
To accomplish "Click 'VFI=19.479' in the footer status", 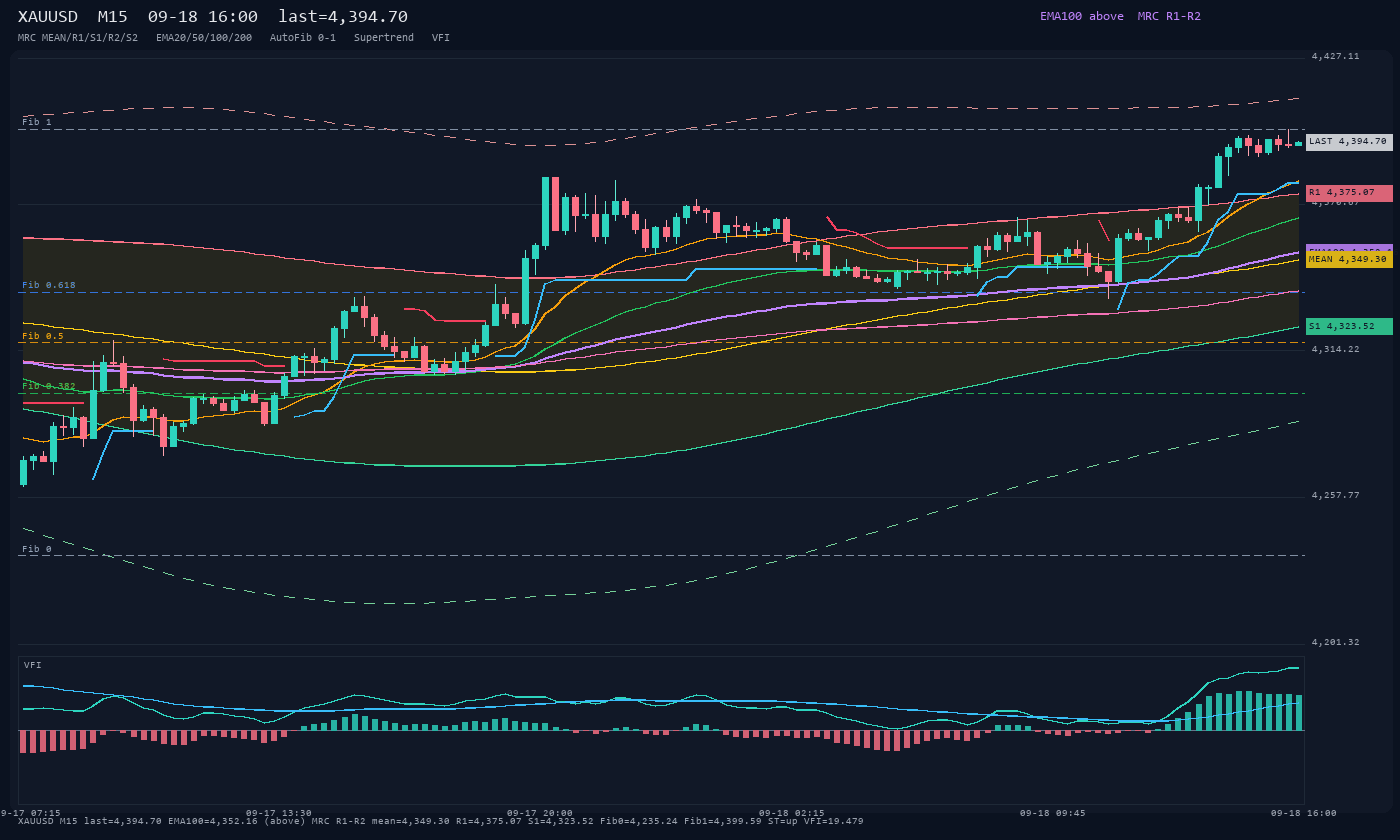I will click(834, 821).
